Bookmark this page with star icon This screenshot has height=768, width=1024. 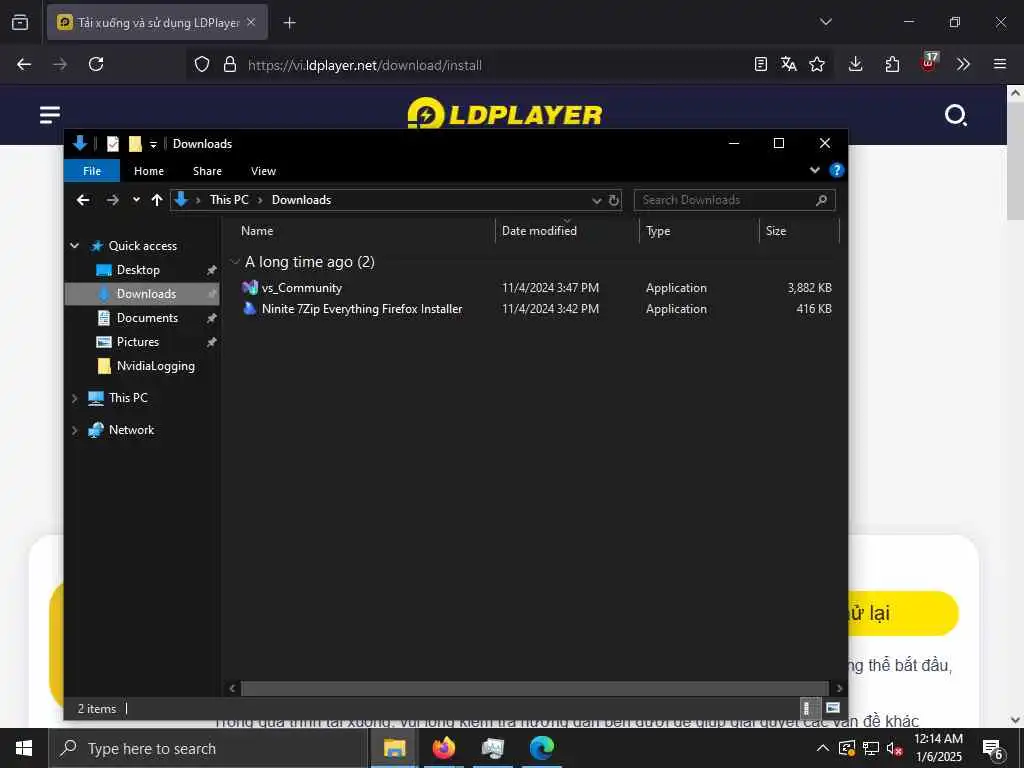[x=816, y=64]
